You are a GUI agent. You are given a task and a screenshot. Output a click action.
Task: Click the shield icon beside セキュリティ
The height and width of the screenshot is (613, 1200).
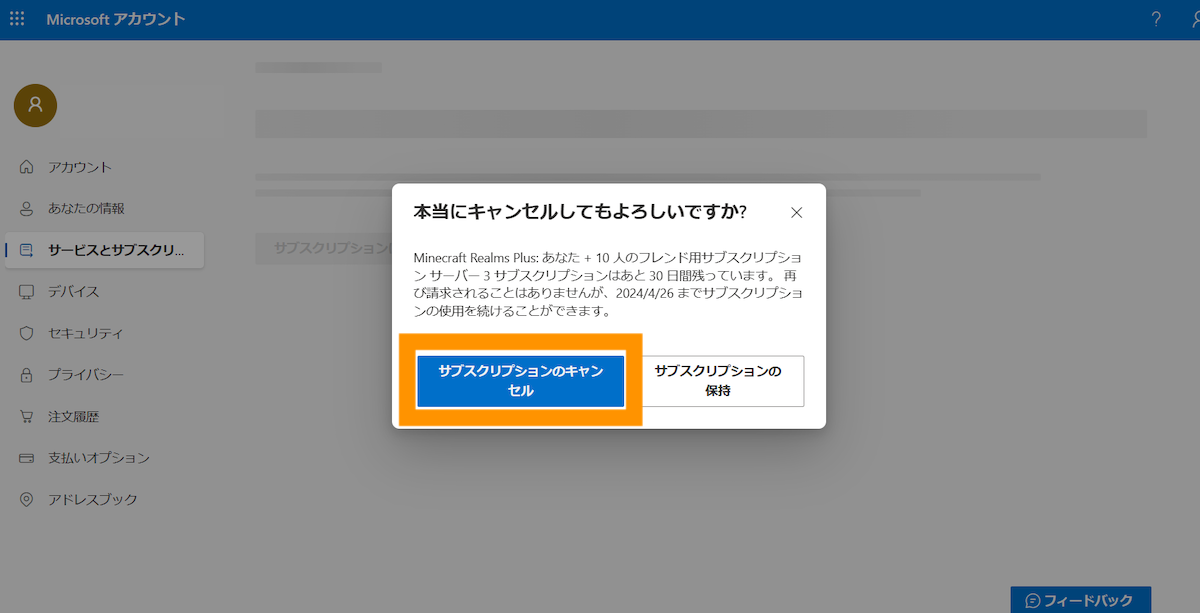pos(27,333)
